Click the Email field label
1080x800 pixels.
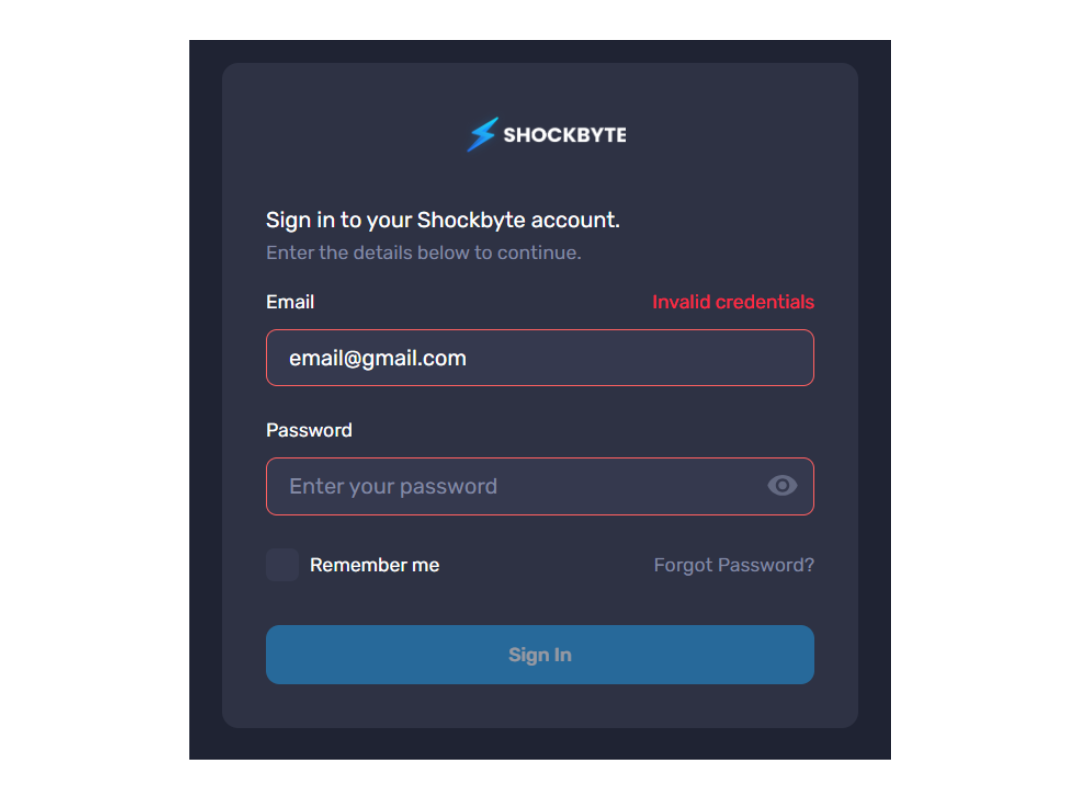[290, 302]
